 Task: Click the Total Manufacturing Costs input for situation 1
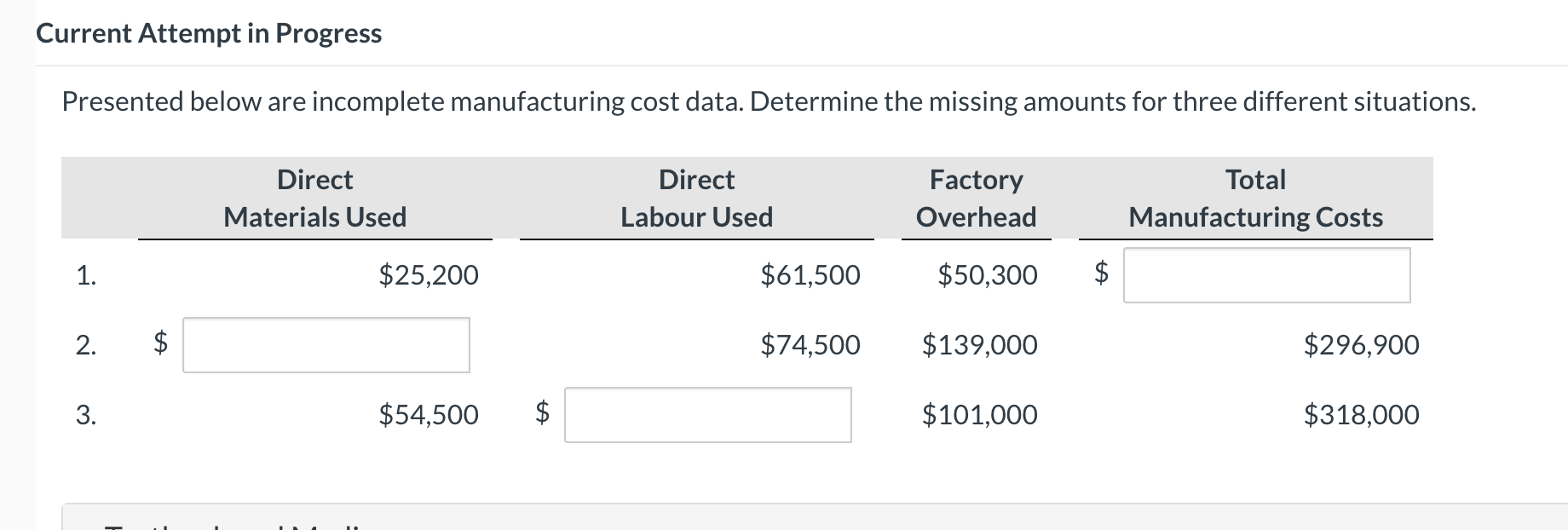tap(1267, 274)
